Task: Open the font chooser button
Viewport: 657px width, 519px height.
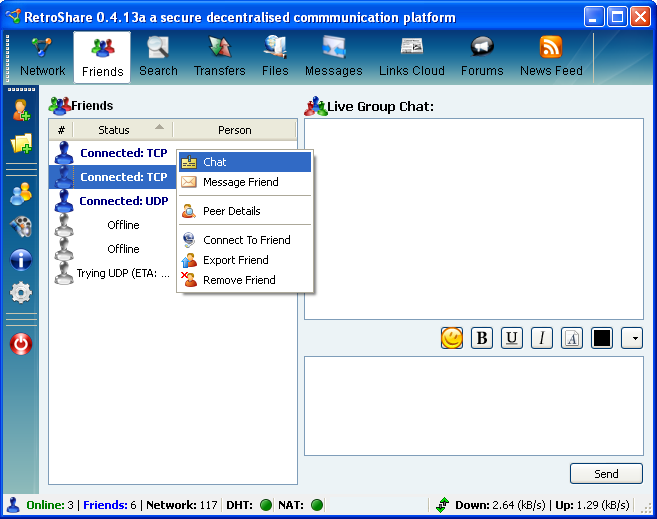Action: (x=572, y=338)
